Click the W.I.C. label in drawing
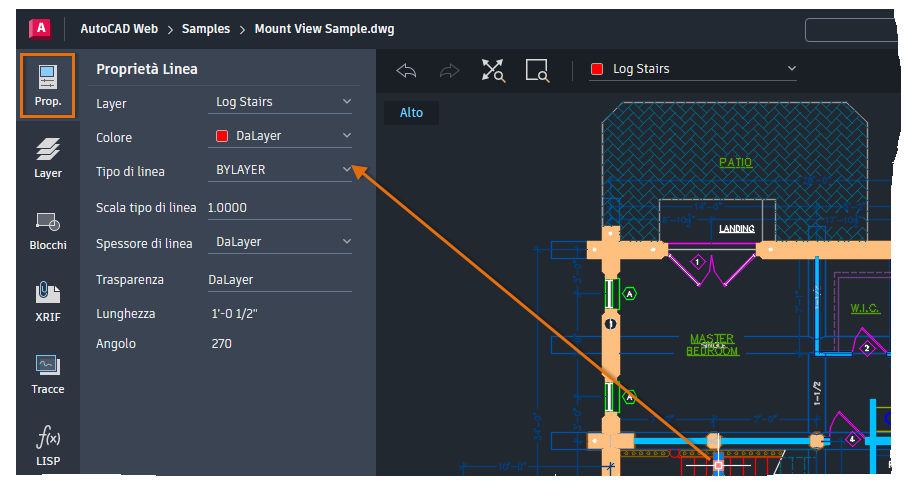The width and height of the screenshot is (905, 482). 865,308
